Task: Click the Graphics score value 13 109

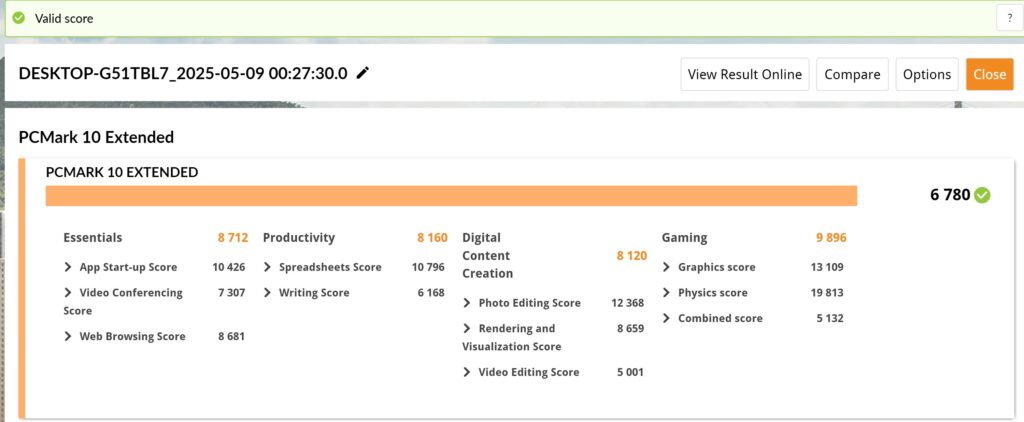Action: point(827,267)
